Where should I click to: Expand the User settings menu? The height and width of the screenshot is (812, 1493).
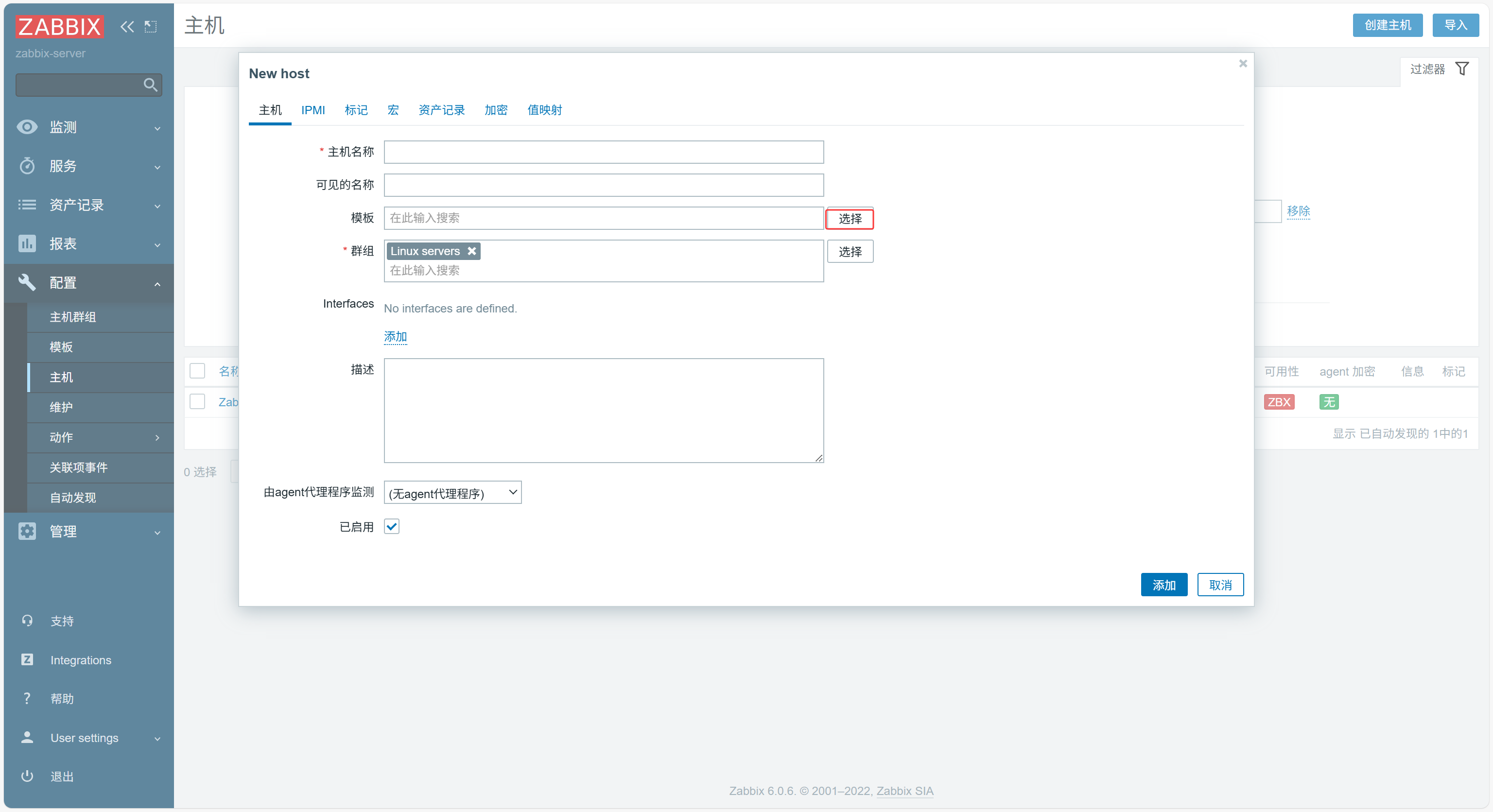(157, 739)
